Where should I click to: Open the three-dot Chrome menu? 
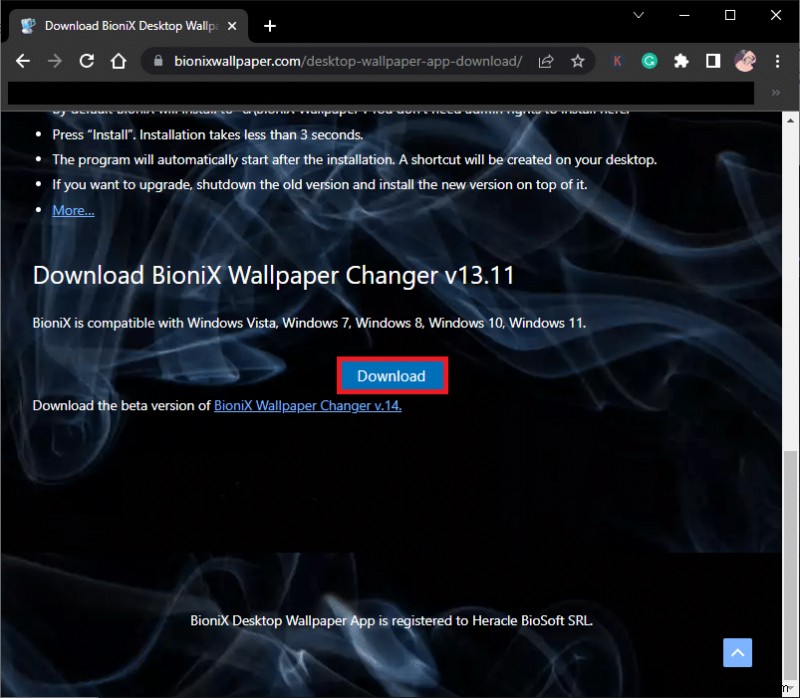[x=777, y=61]
